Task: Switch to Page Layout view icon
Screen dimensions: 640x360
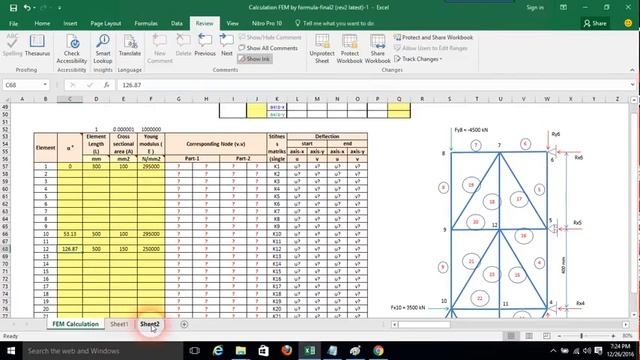Action: (x=529, y=336)
